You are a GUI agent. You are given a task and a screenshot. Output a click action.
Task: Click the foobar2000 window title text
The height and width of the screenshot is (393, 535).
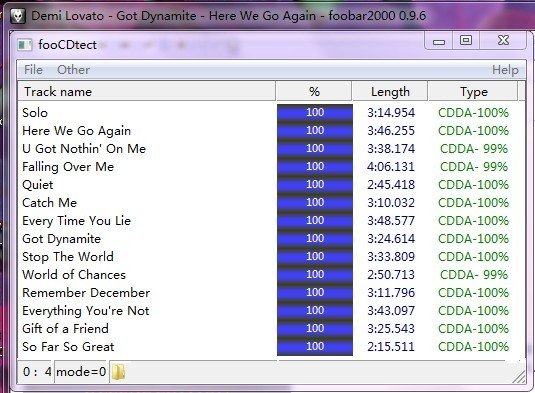coord(229,16)
